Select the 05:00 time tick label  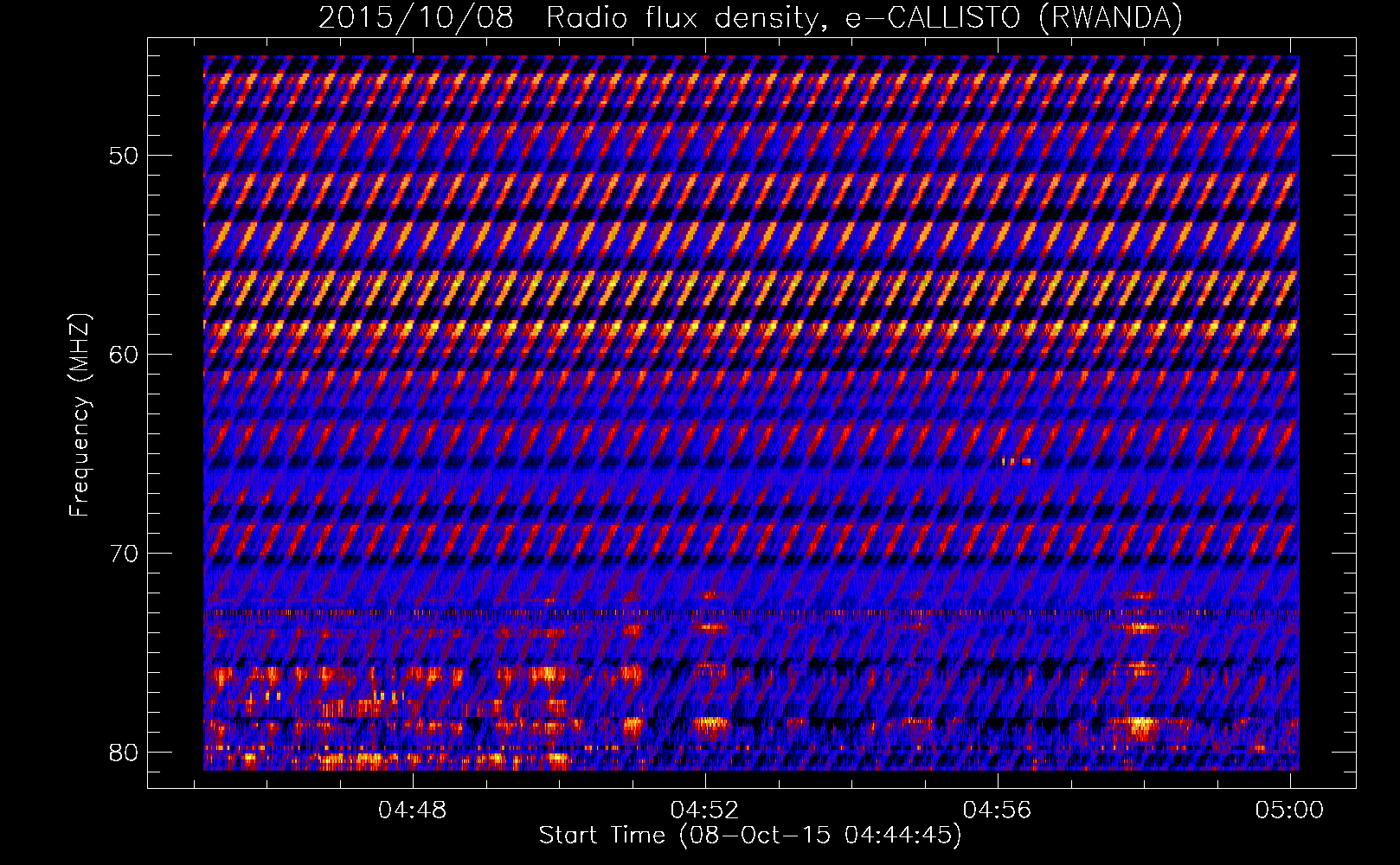[1289, 811]
